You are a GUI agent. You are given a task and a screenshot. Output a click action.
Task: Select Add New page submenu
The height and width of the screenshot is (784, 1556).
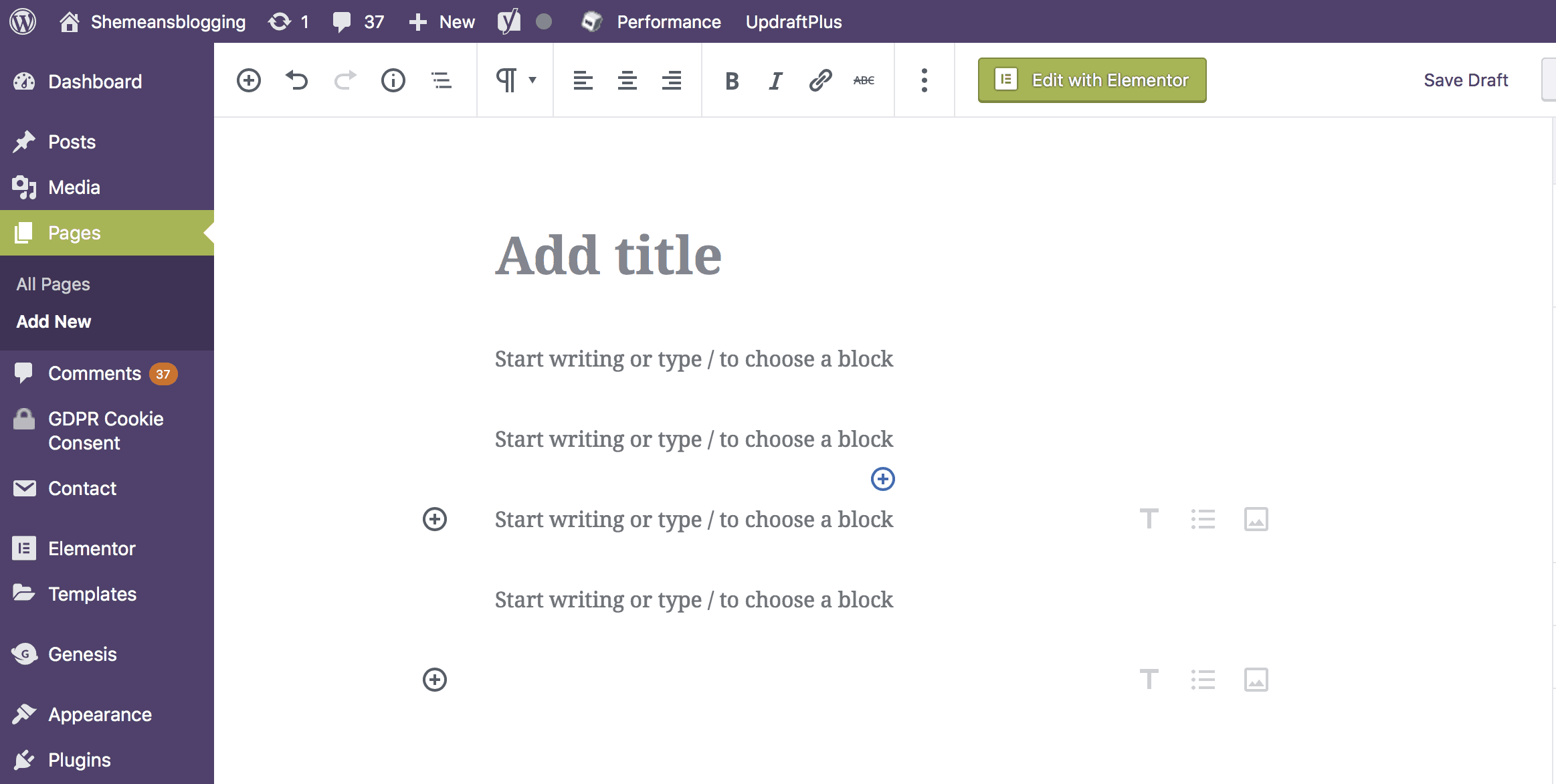pyautogui.click(x=54, y=321)
